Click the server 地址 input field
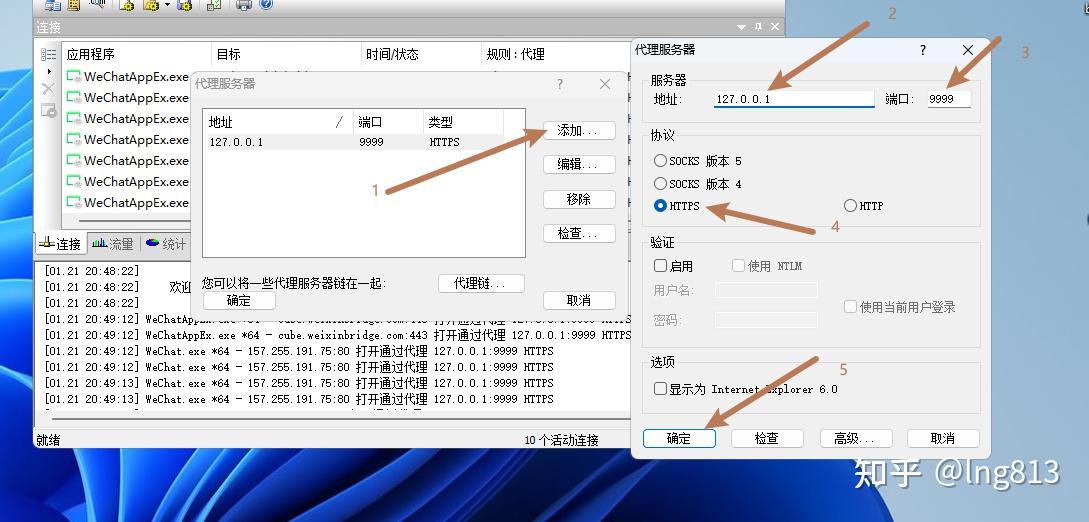This screenshot has width=1089, height=522. [x=794, y=99]
